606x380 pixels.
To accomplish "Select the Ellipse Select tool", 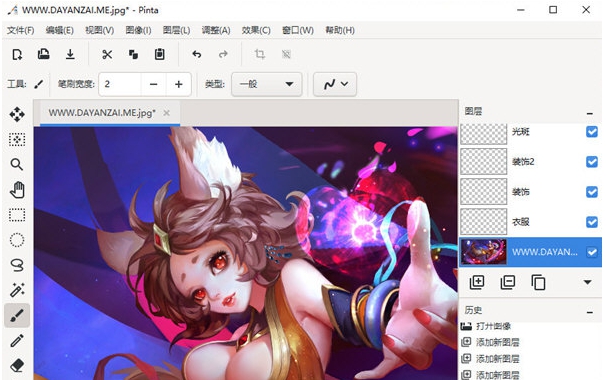I will [17, 240].
